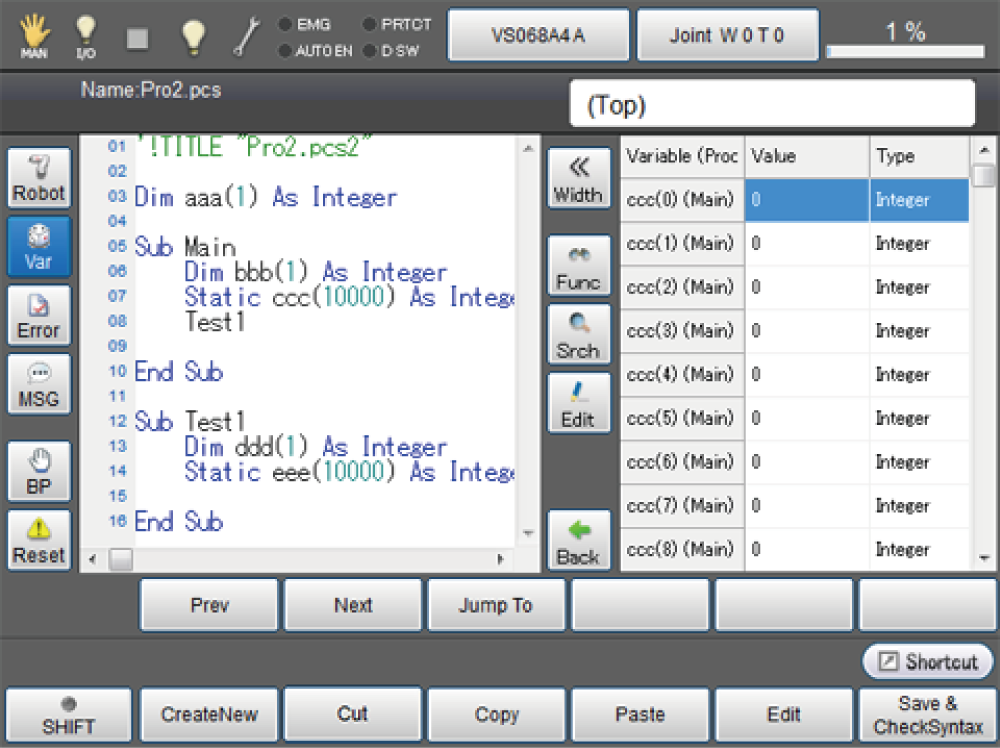Select the Joint W0 T0 tab

tap(727, 35)
